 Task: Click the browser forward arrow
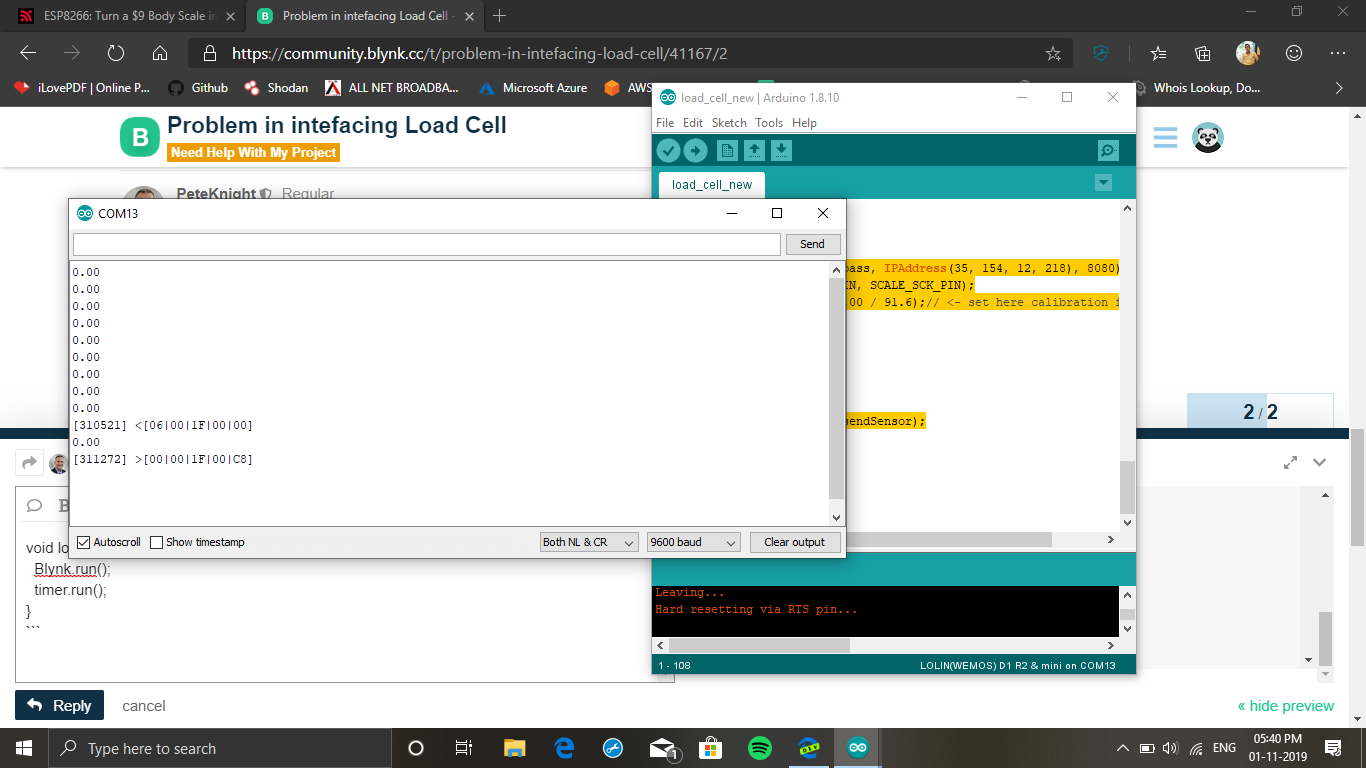pyautogui.click(x=72, y=53)
